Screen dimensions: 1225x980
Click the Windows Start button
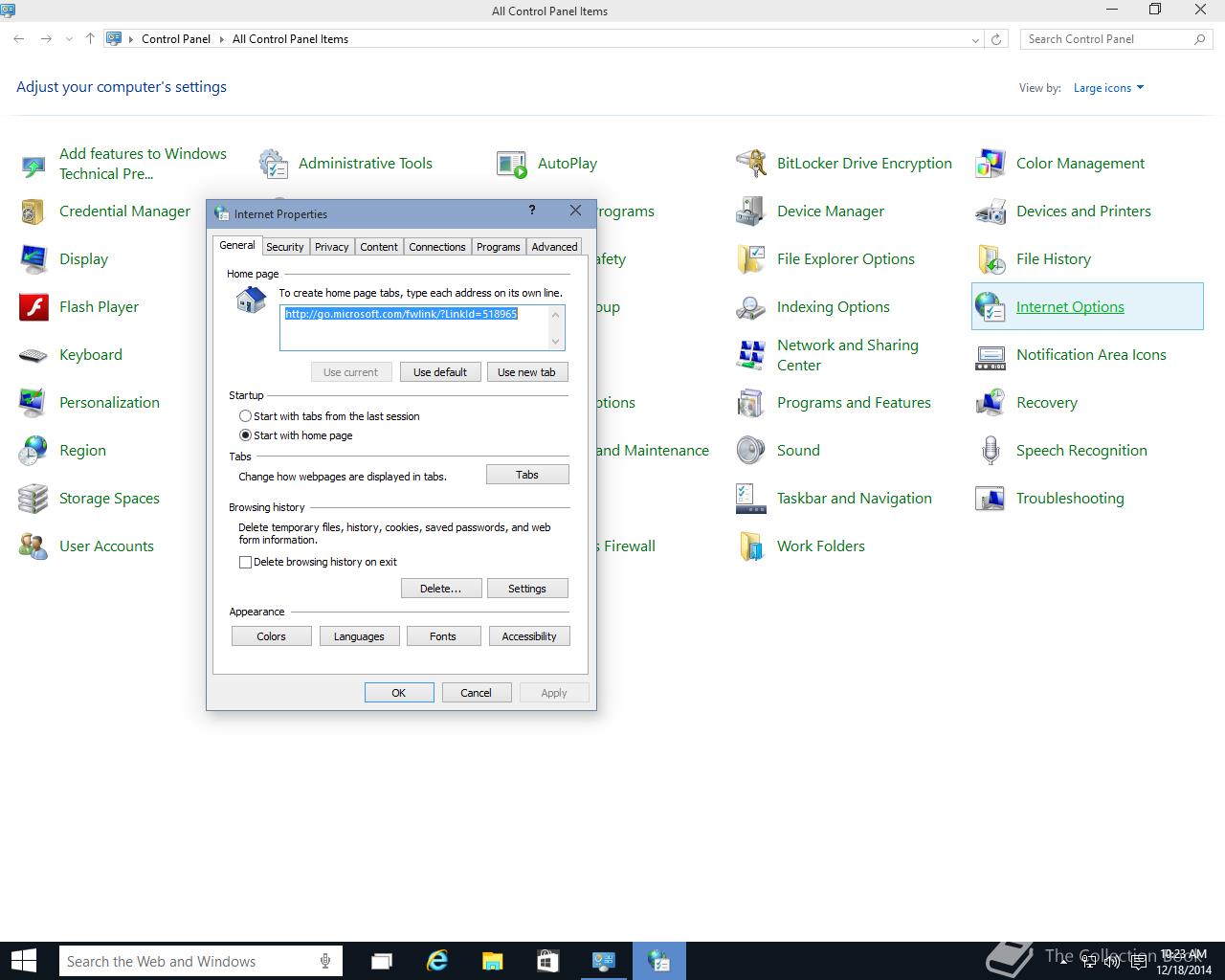pyautogui.click(x=24, y=961)
